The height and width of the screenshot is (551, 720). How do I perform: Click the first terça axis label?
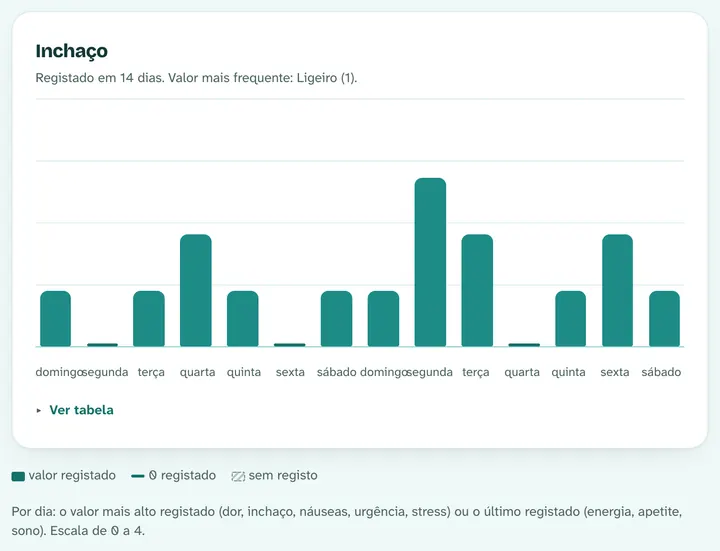click(151, 372)
